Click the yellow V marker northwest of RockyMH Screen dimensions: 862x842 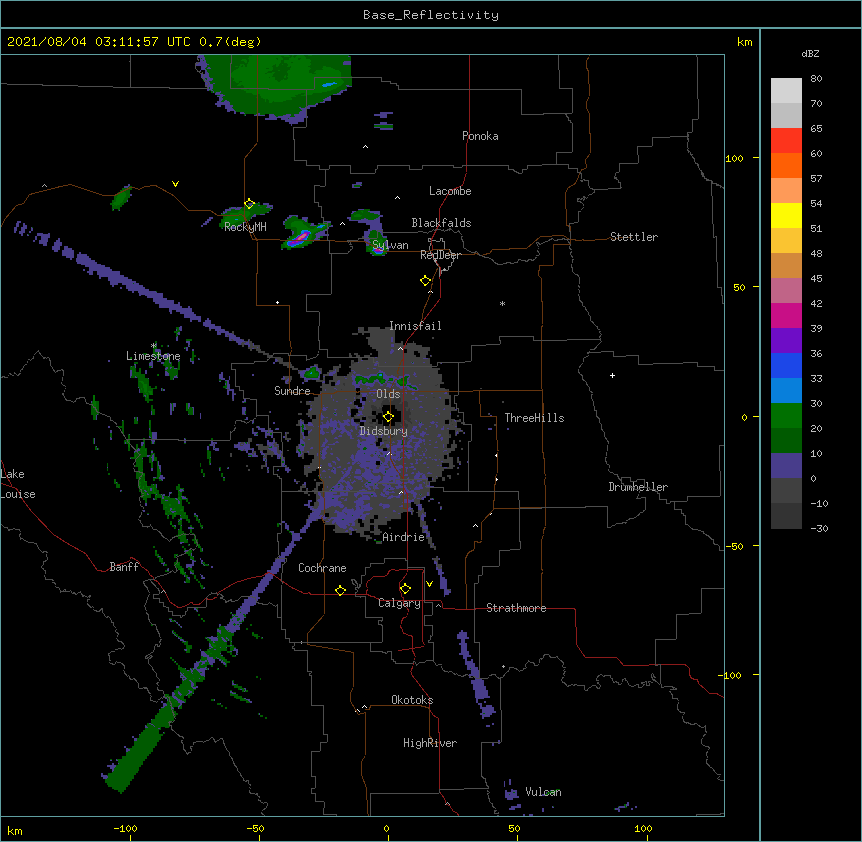tap(175, 184)
